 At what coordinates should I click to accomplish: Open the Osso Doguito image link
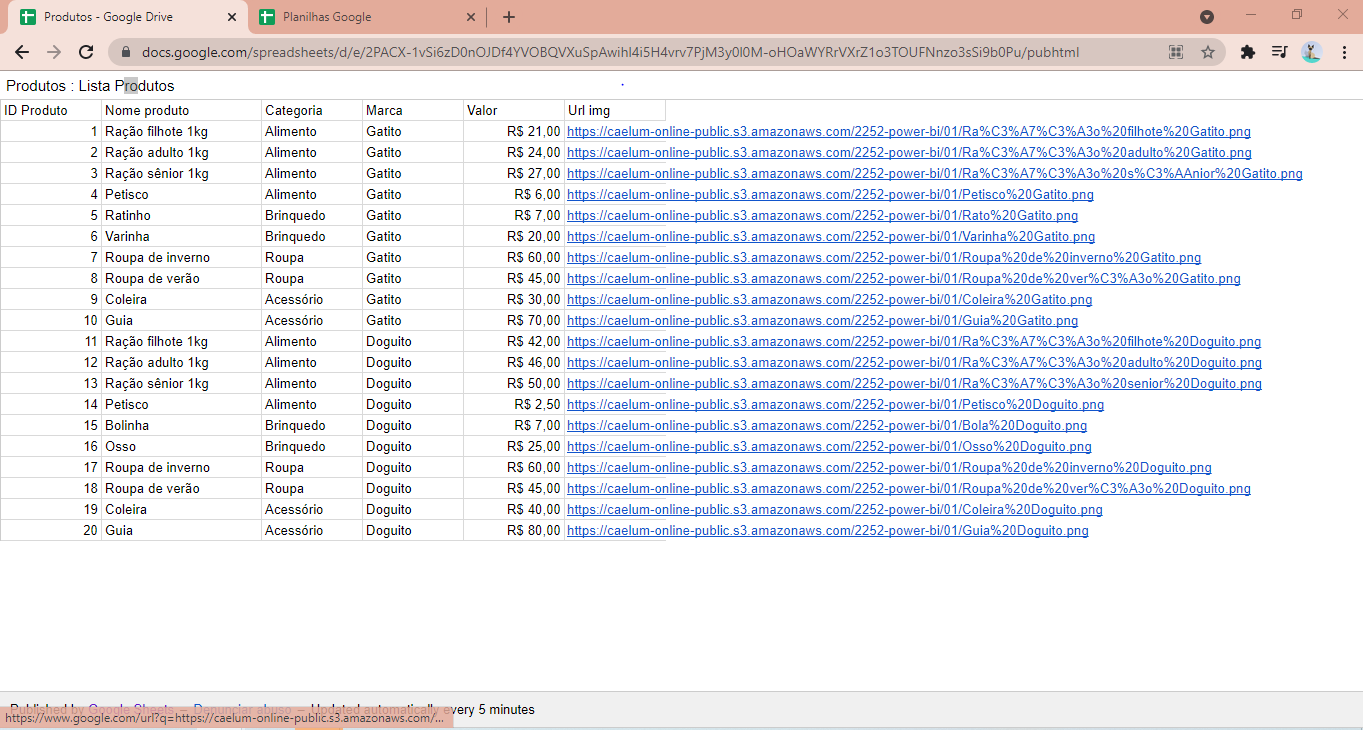829,446
